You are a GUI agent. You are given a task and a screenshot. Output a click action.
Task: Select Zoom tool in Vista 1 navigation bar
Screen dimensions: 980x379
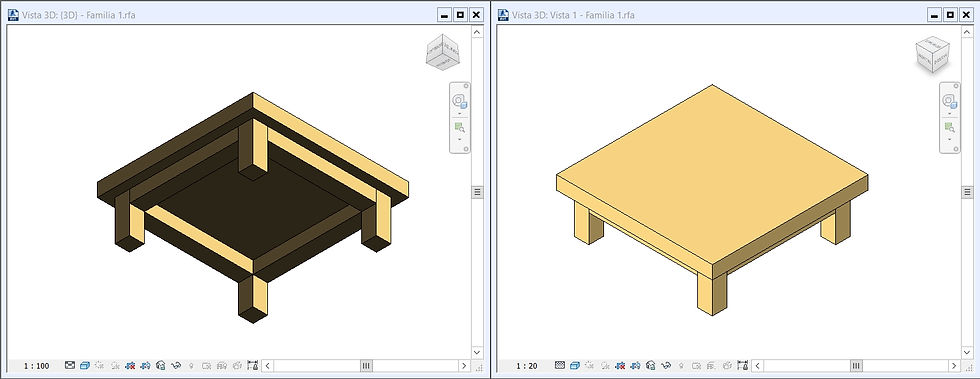[x=950, y=128]
